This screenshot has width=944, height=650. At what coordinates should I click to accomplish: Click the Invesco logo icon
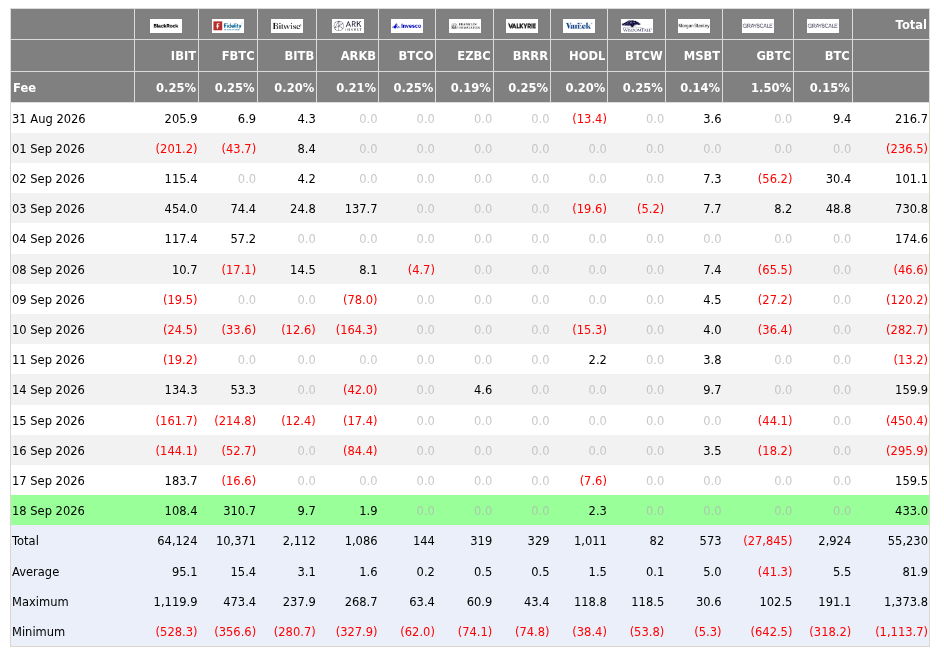click(407, 26)
